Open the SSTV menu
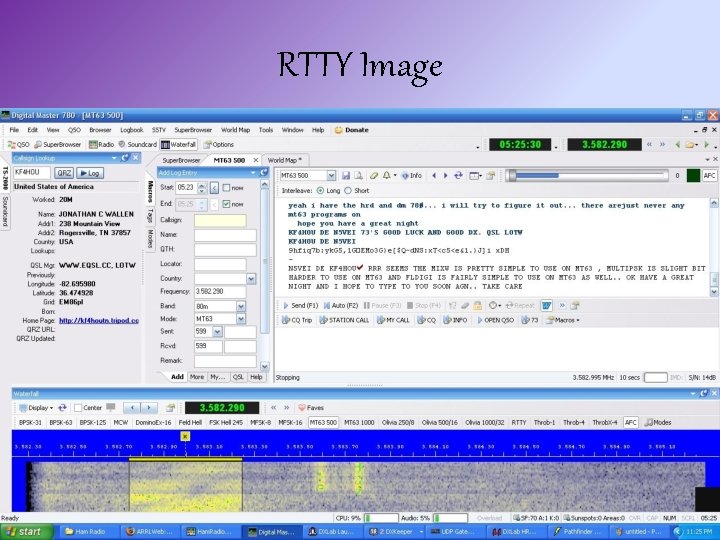 158,130
